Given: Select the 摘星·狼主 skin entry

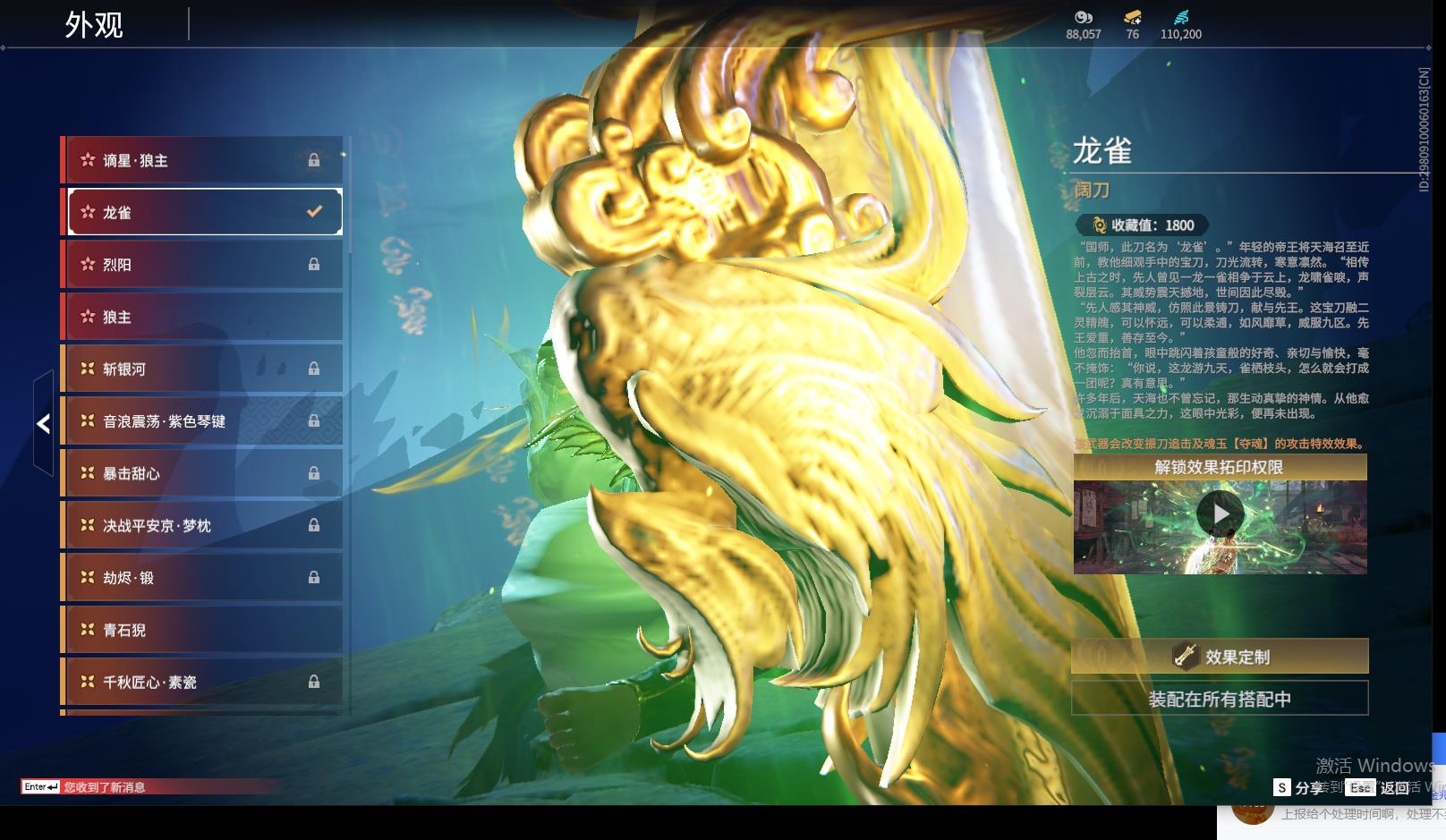Looking at the screenshot, I should pos(203,160).
